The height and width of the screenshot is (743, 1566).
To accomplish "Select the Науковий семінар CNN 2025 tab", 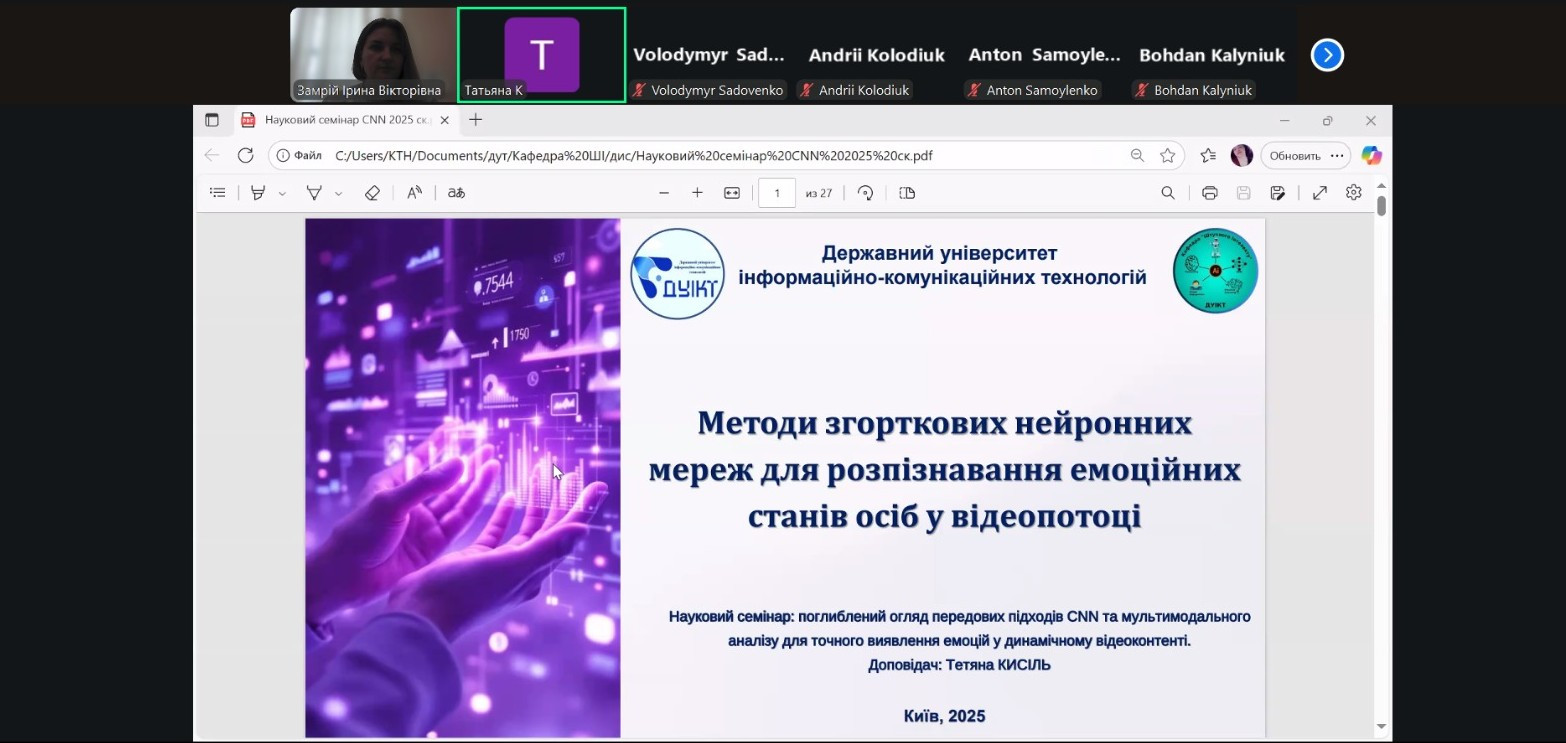I will pyautogui.click(x=345, y=120).
